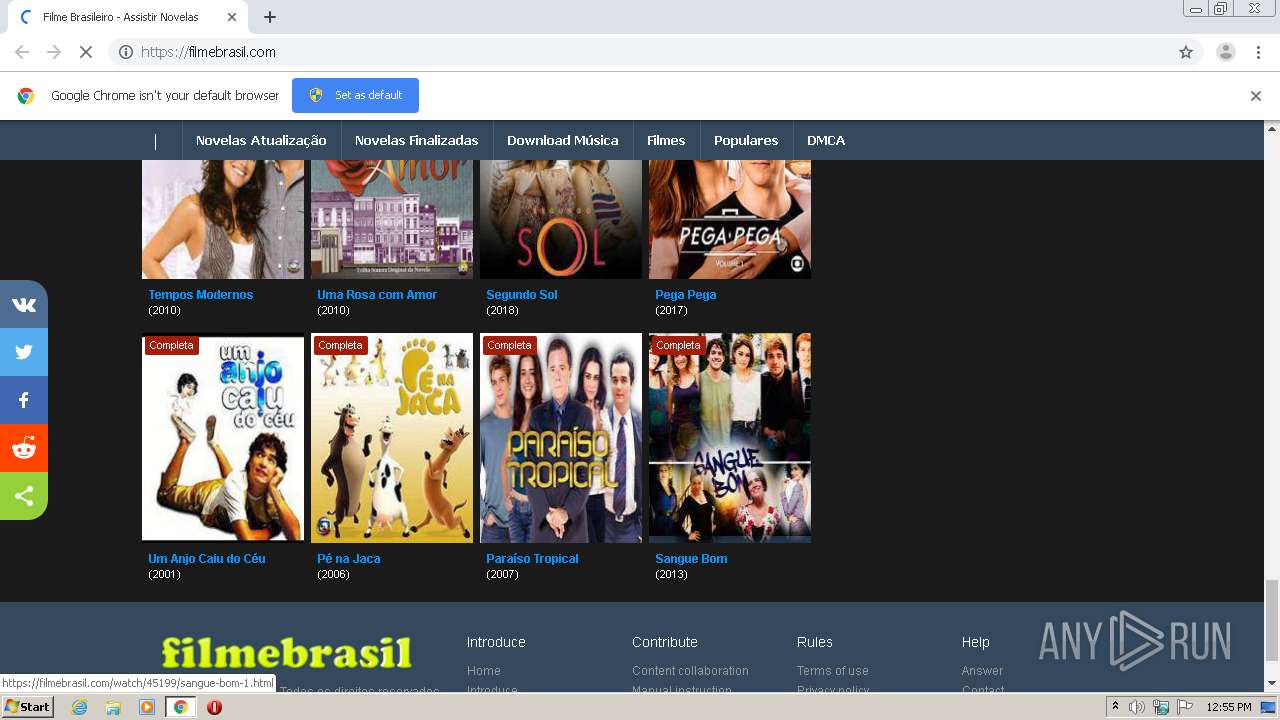Screen dimensions: 1280x720
Task: Open Windows Explorer folder in taskbar
Action: tap(113, 707)
